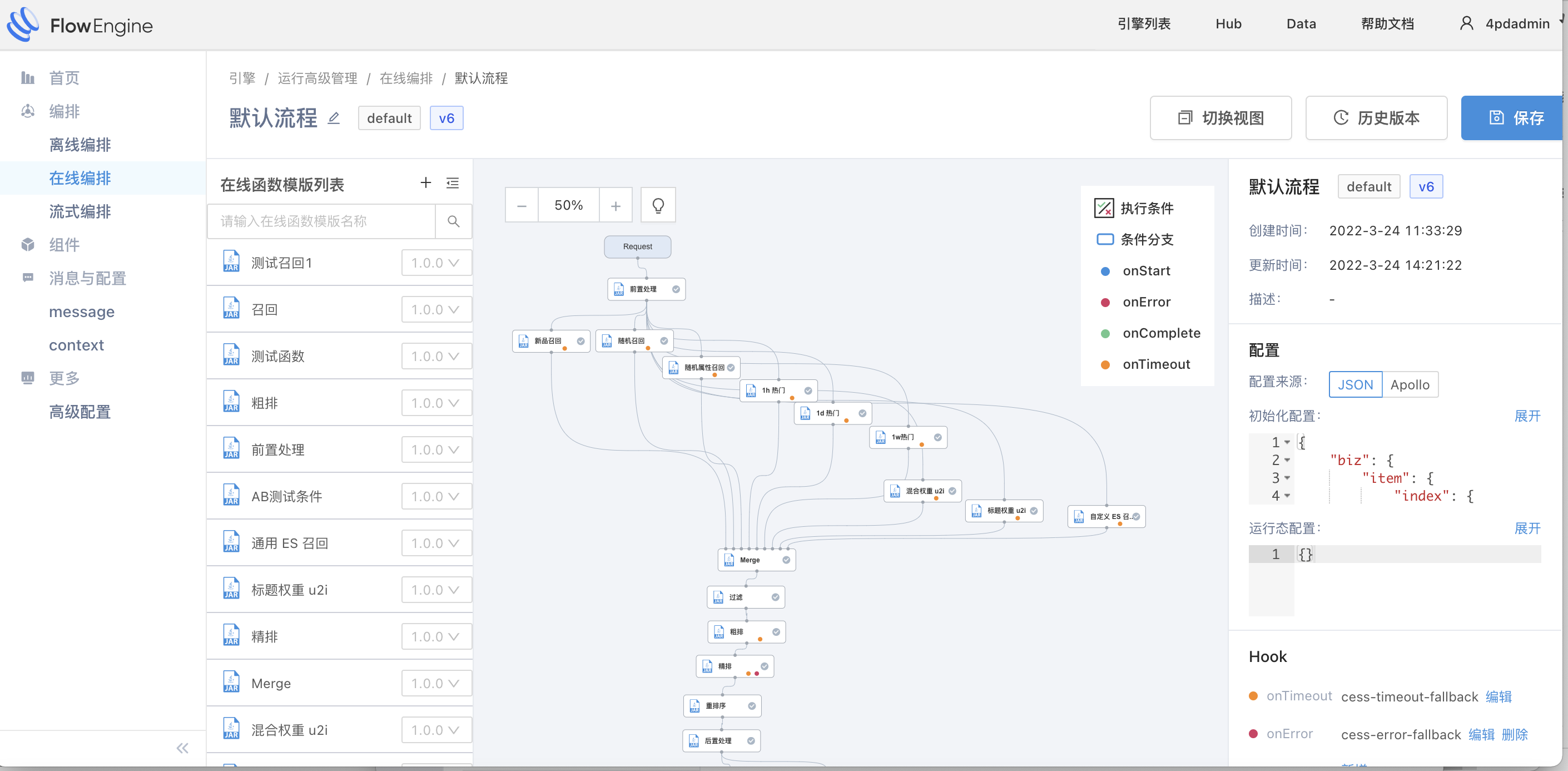1568x771 pixels.
Task: Click 在线编排 breadcrumb link
Action: 406,78
